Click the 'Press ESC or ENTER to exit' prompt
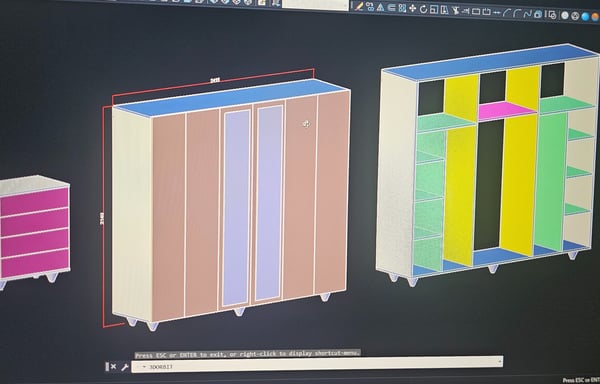 248,354
